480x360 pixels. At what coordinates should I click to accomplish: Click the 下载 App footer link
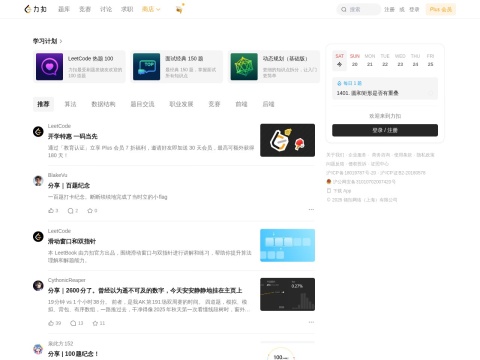[x=342, y=191]
